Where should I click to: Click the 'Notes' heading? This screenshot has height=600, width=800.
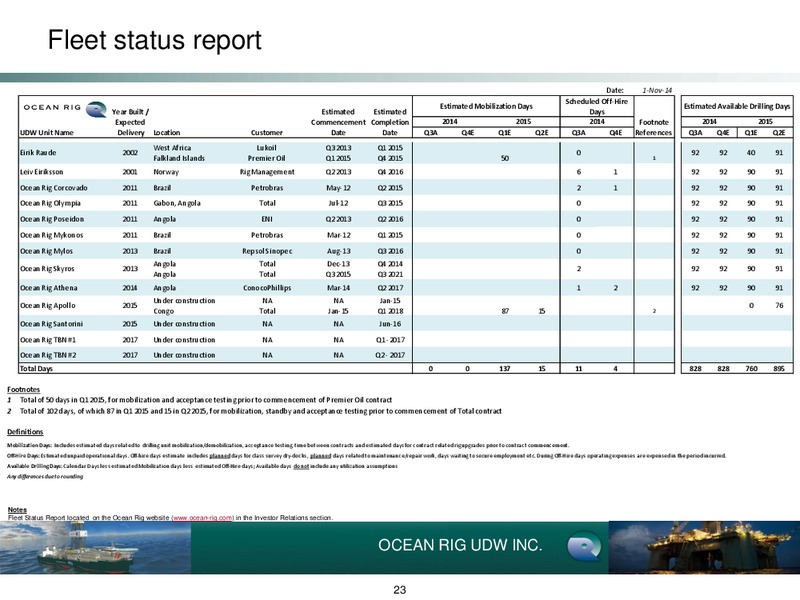click(x=17, y=510)
